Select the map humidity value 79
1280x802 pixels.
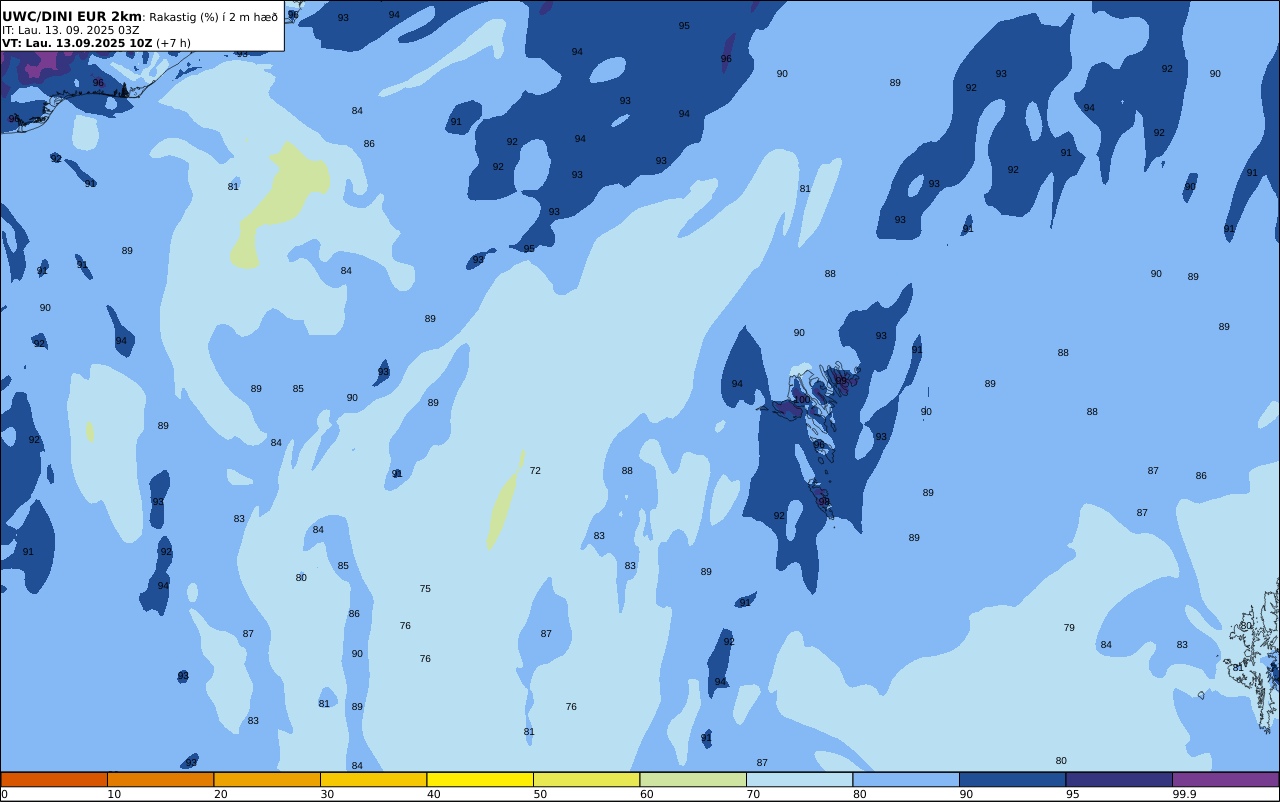click(1069, 628)
